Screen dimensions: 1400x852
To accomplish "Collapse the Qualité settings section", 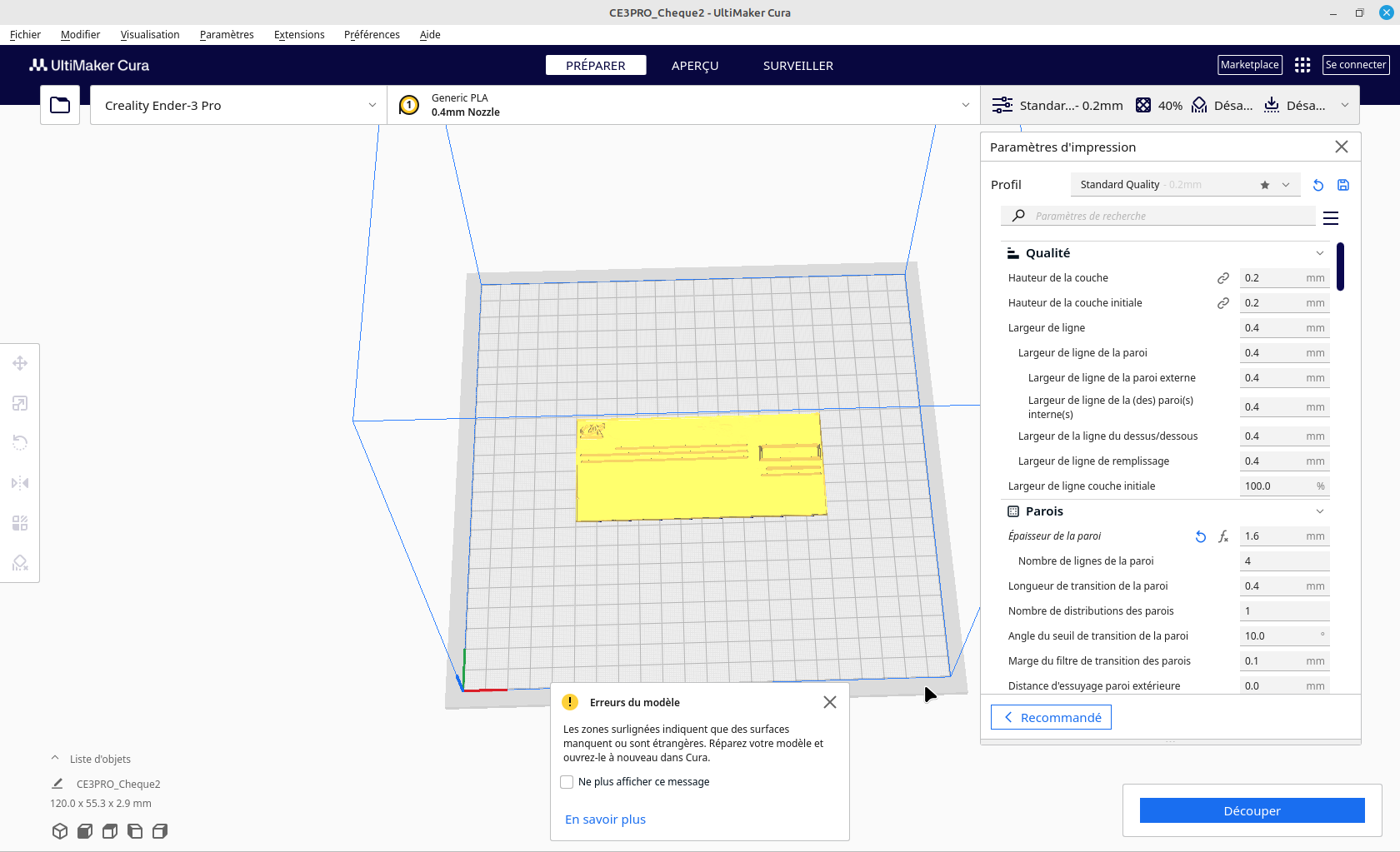I will (1320, 253).
